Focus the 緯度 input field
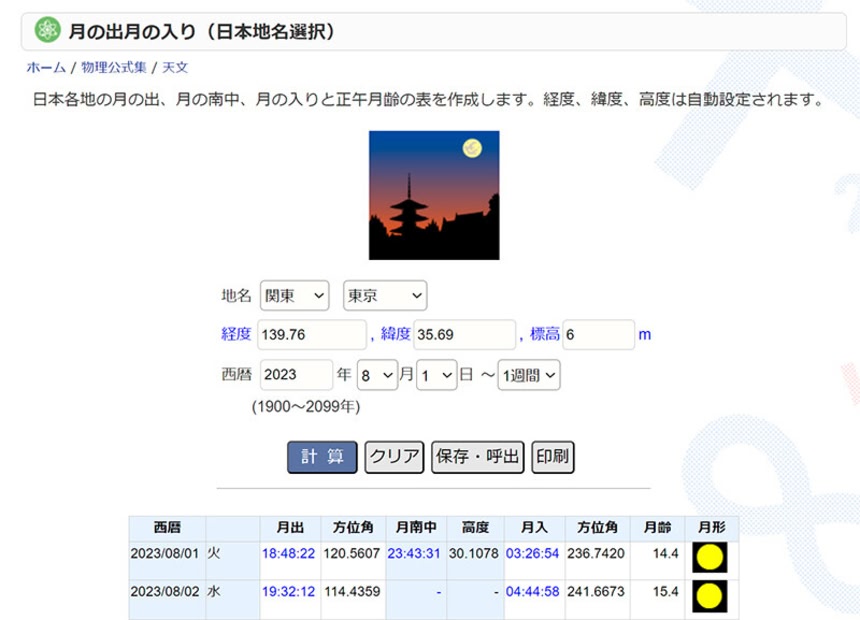860x620 pixels. coord(464,335)
